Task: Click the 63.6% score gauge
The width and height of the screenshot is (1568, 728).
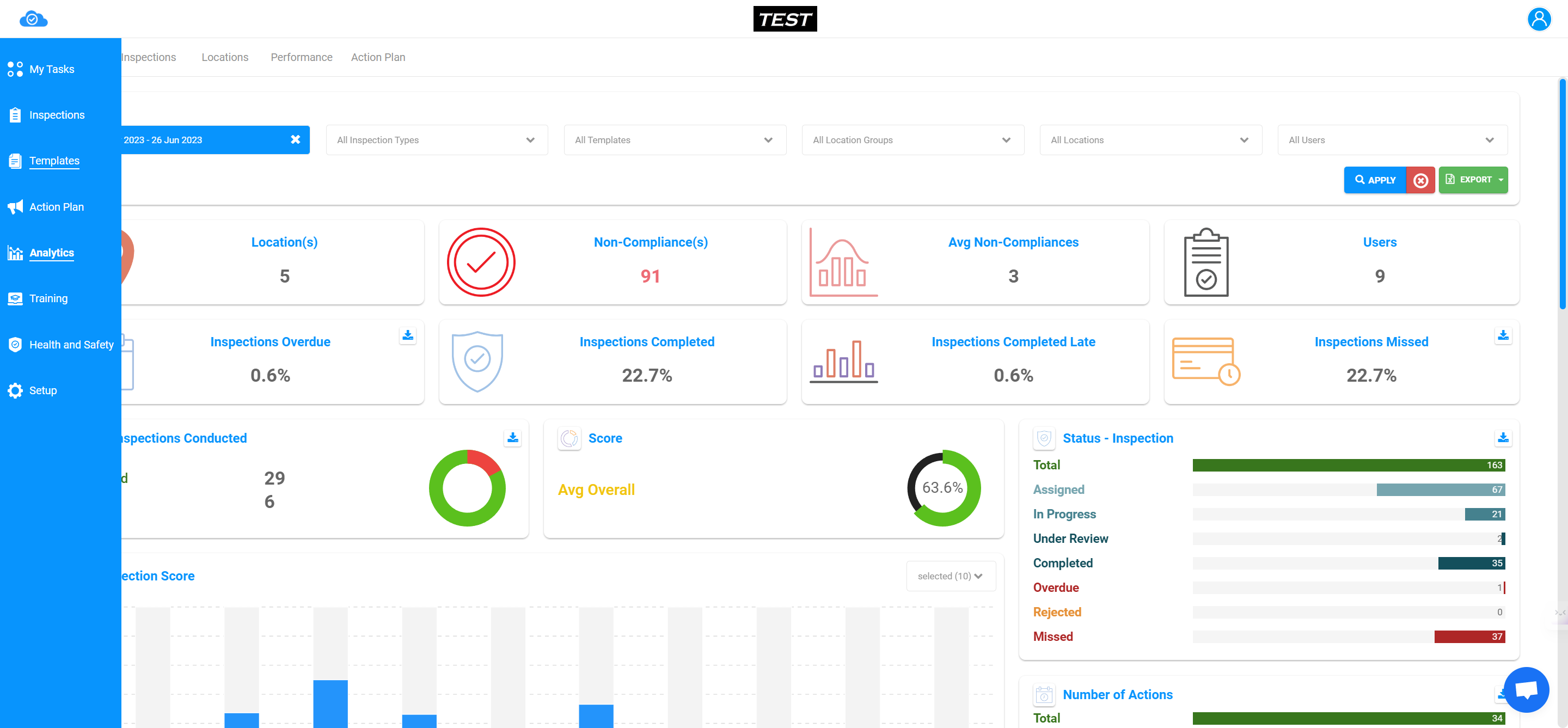Action: point(943,488)
